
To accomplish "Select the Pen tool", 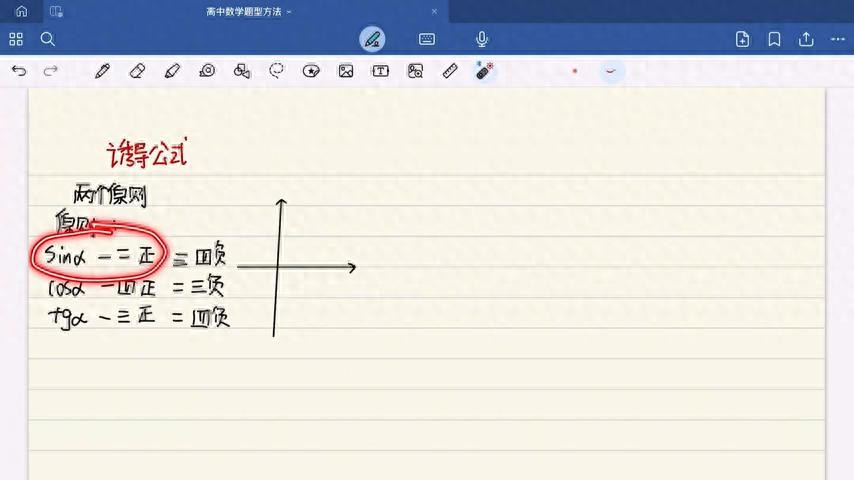I will pos(102,71).
